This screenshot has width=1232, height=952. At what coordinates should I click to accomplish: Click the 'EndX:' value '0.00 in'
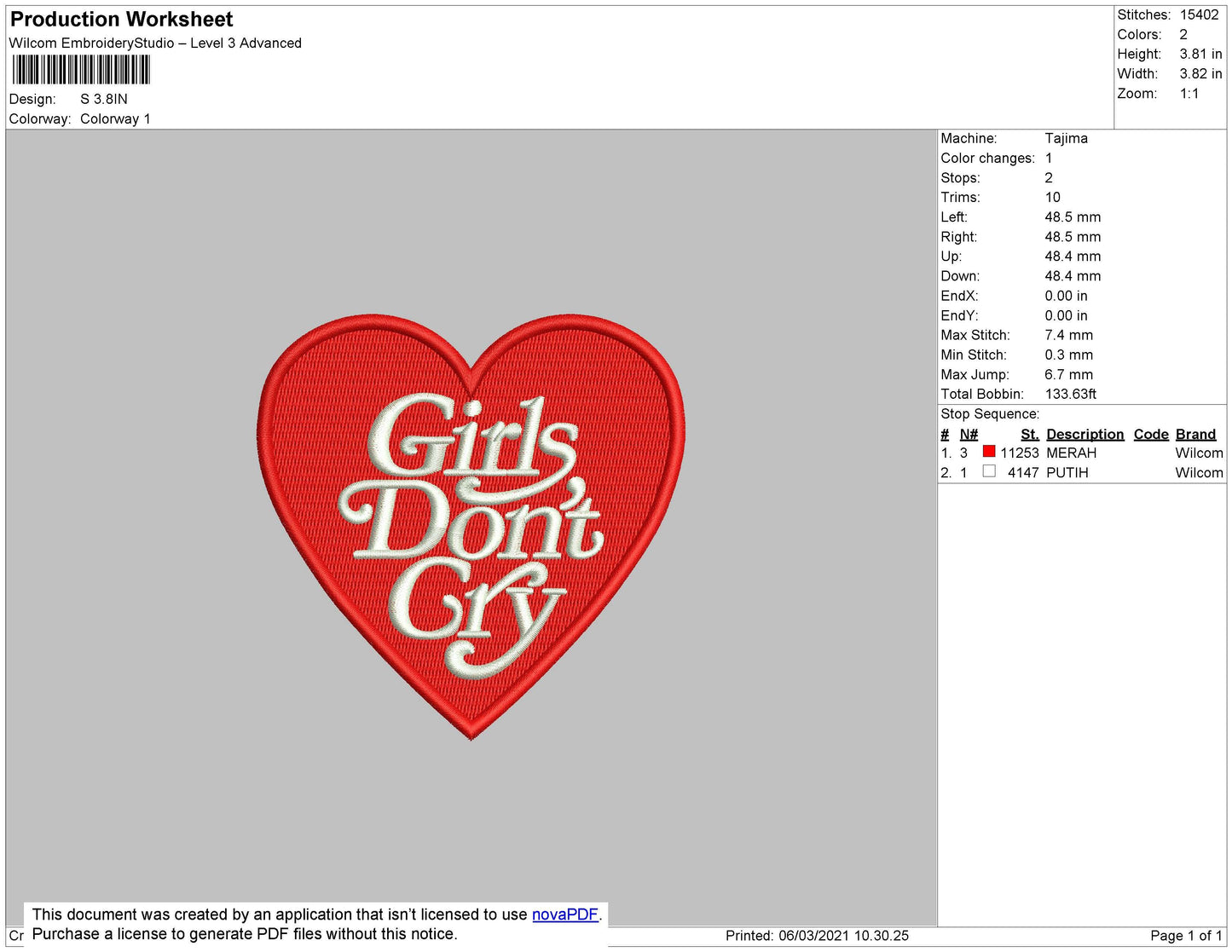[x=1066, y=296]
